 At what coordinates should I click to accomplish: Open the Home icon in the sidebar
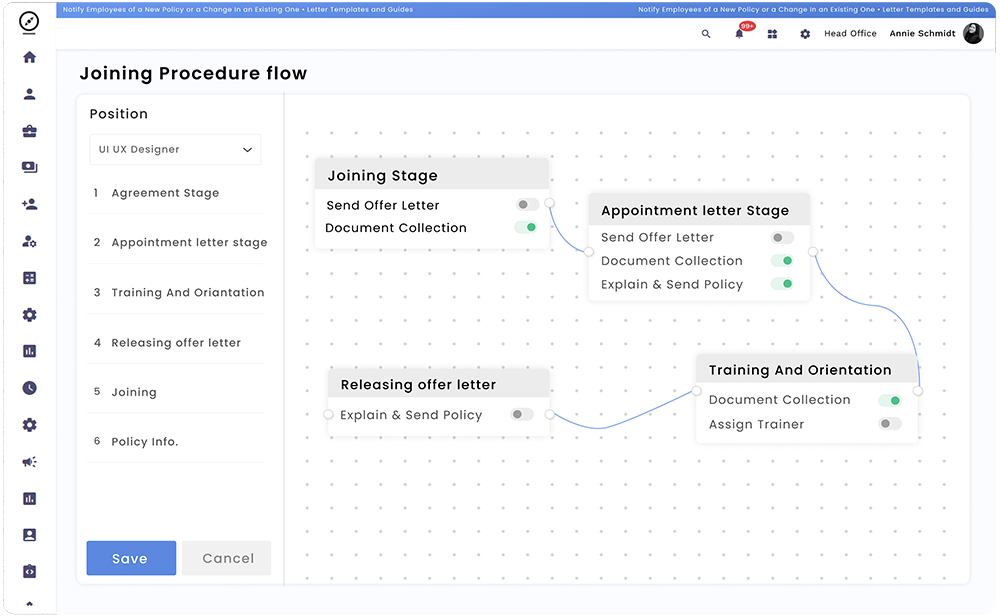click(x=29, y=58)
